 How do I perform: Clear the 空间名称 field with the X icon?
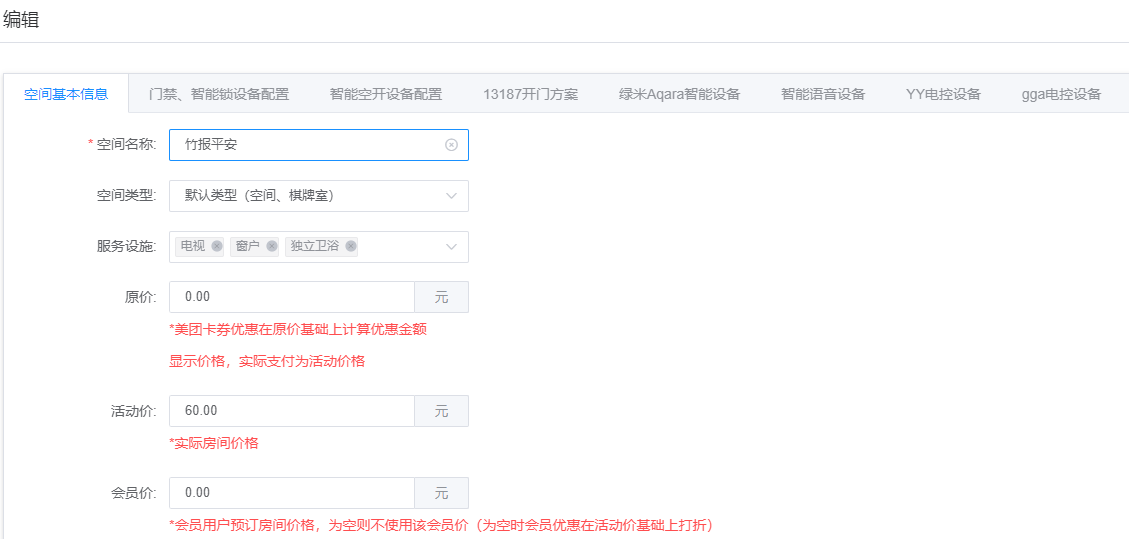pyautogui.click(x=451, y=145)
